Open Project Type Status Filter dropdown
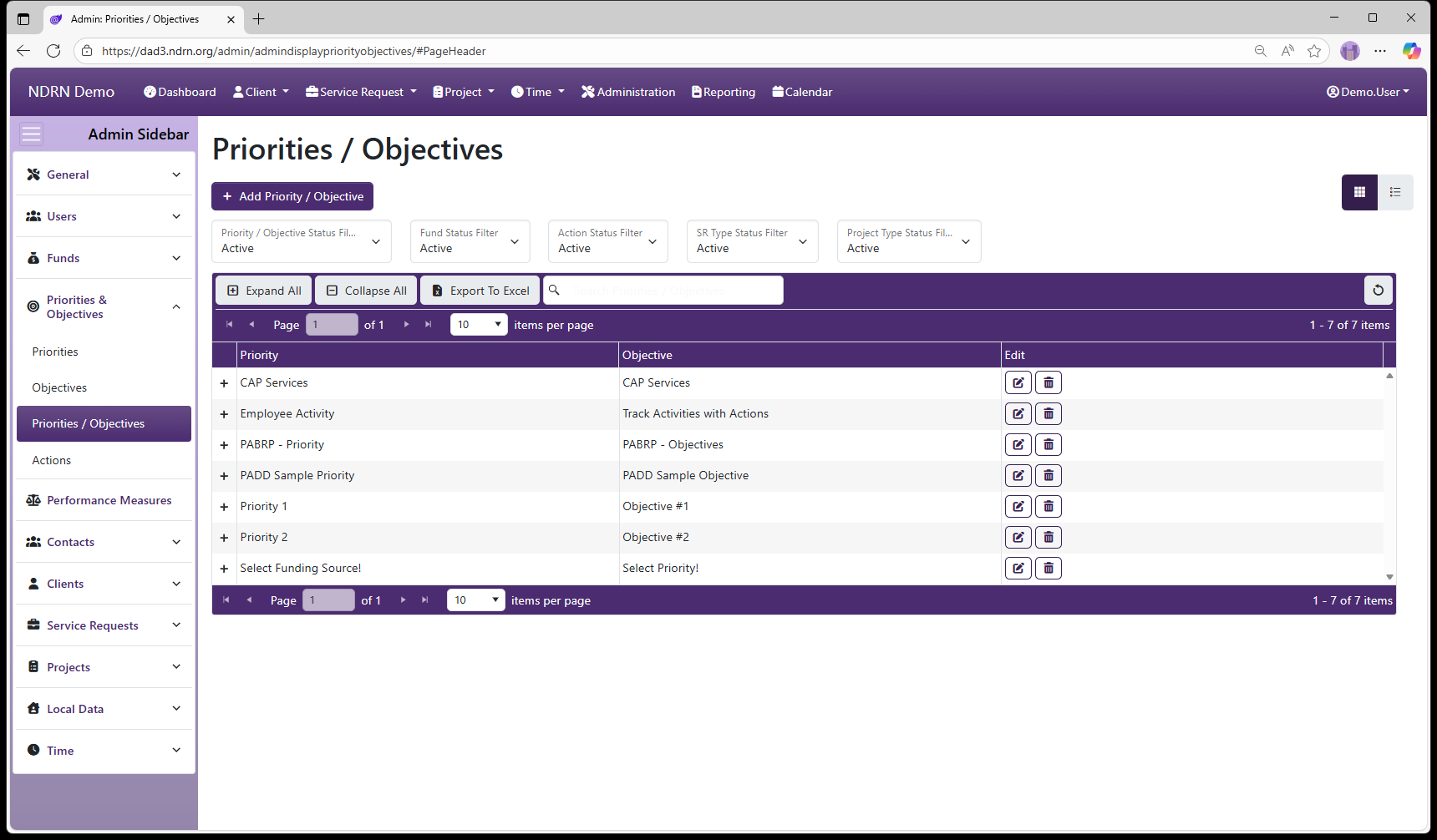1437x840 pixels. (x=909, y=241)
